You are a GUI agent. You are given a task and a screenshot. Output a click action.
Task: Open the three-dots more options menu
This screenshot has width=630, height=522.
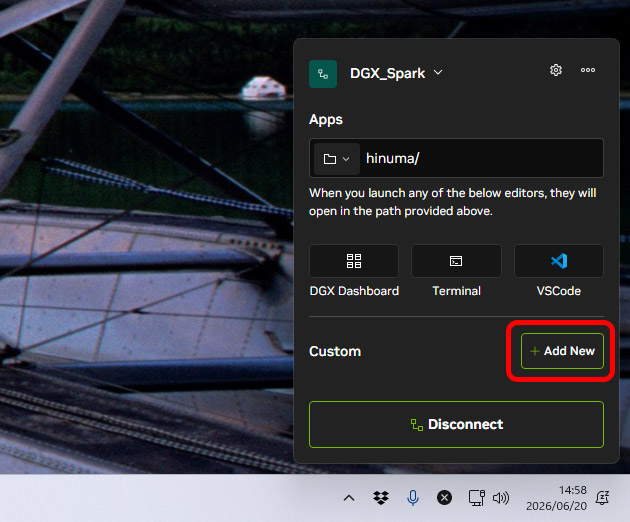(588, 70)
